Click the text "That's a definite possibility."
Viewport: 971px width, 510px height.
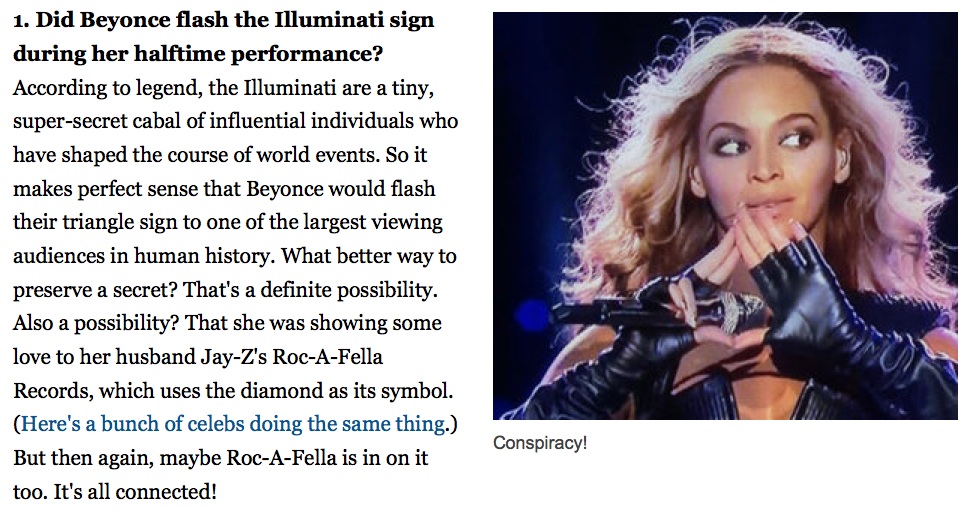click(310, 290)
